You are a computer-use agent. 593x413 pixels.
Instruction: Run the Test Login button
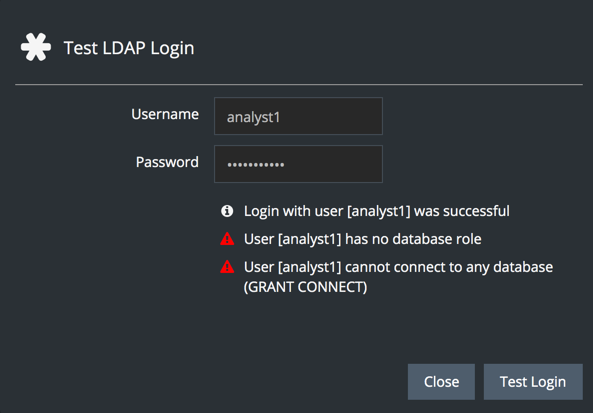tap(533, 382)
